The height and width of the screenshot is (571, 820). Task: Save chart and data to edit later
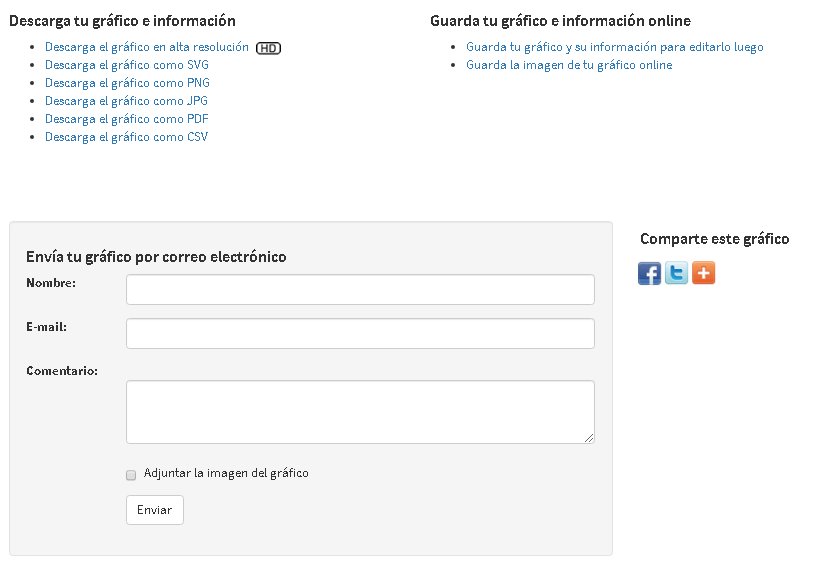[x=614, y=47]
